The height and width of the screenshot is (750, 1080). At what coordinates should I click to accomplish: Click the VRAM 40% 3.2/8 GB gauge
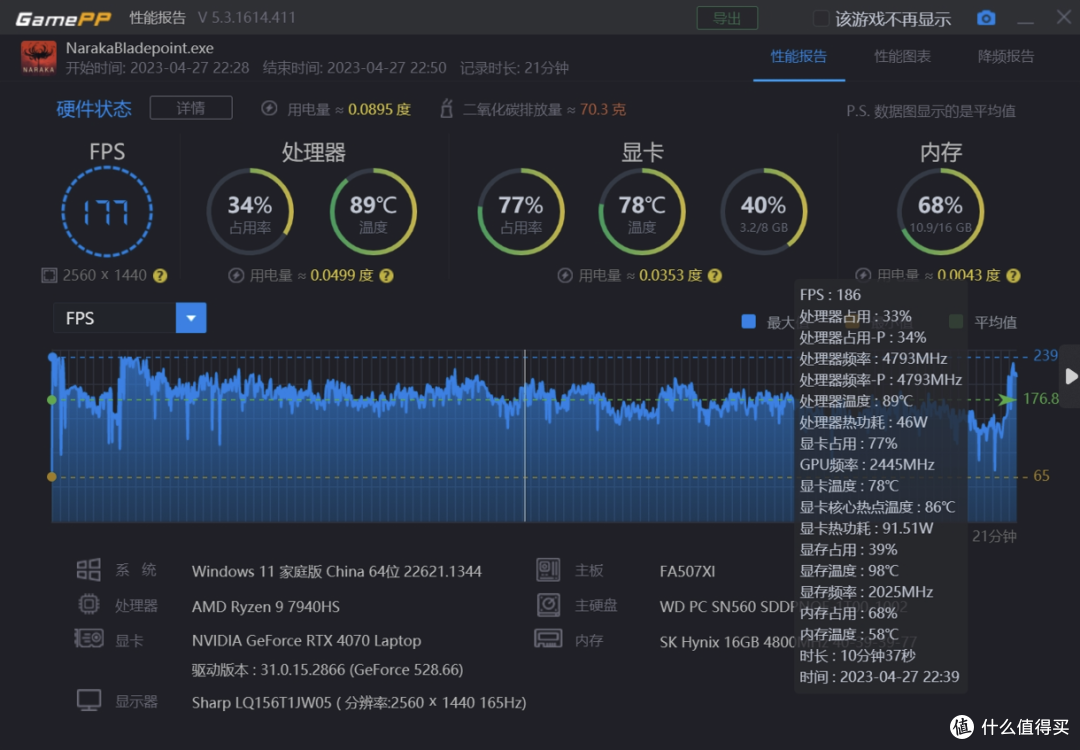click(763, 211)
